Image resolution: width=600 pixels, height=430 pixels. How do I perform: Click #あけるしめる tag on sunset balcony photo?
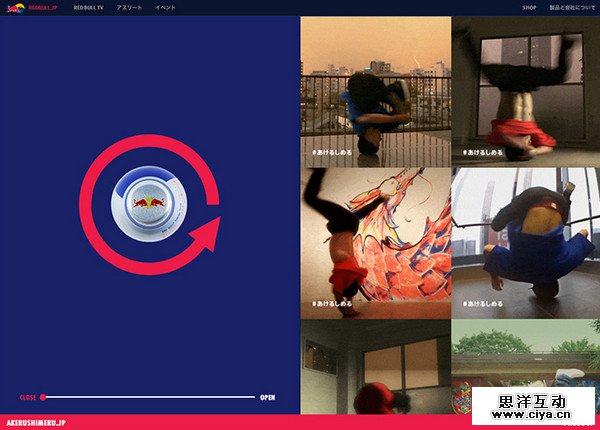pos(332,152)
